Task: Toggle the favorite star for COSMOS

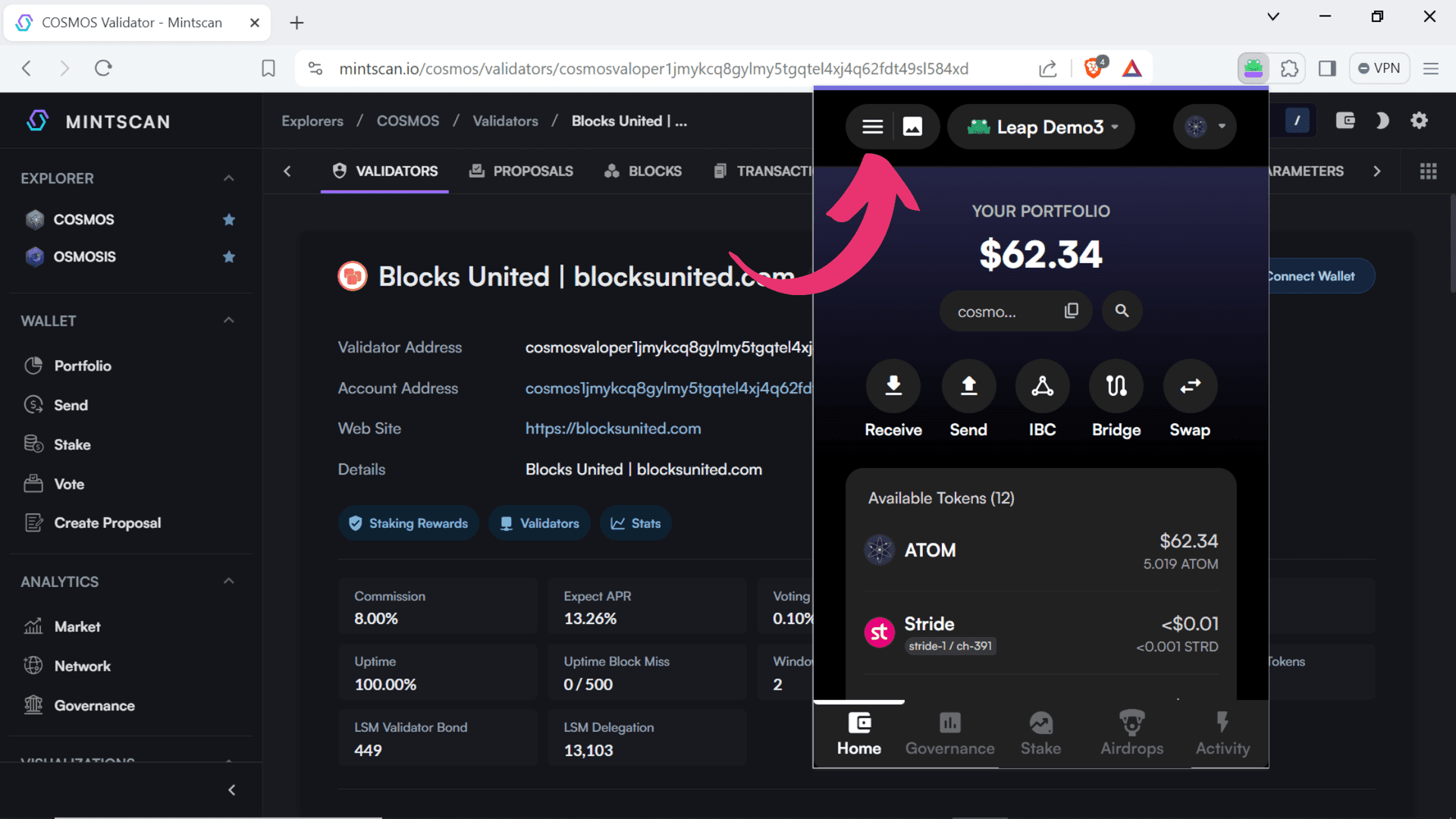Action: (229, 220)
